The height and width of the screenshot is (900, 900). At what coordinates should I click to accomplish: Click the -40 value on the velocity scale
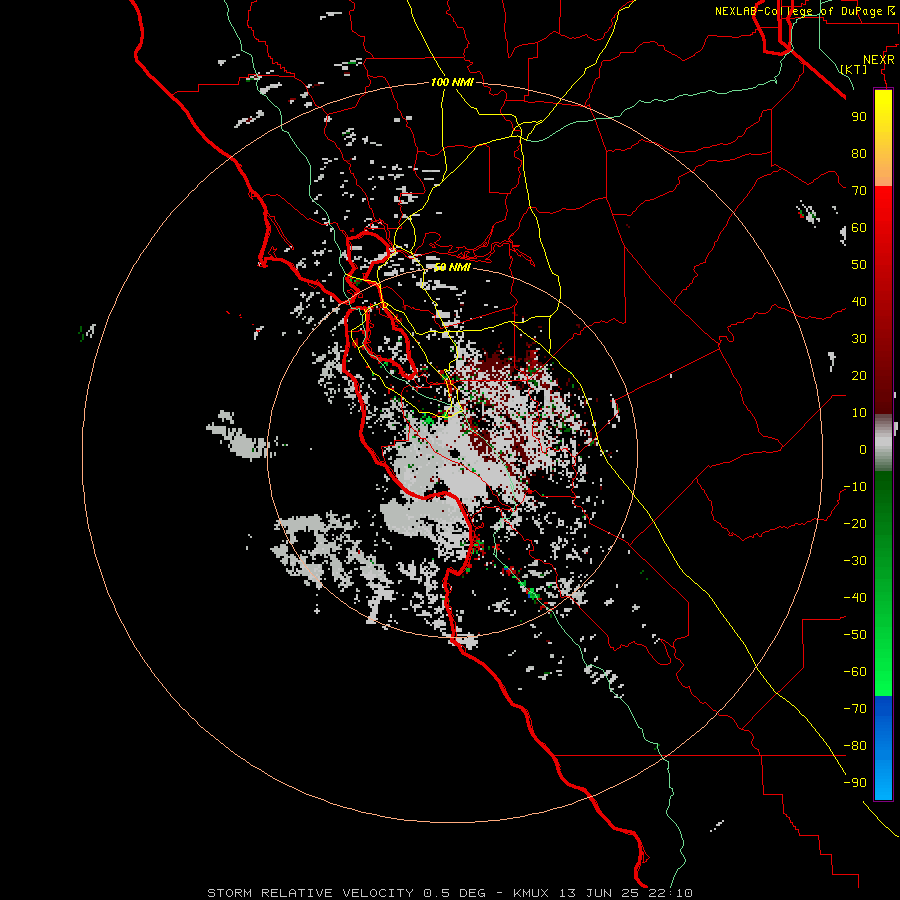pyautogui.click(x=855, y=598)
